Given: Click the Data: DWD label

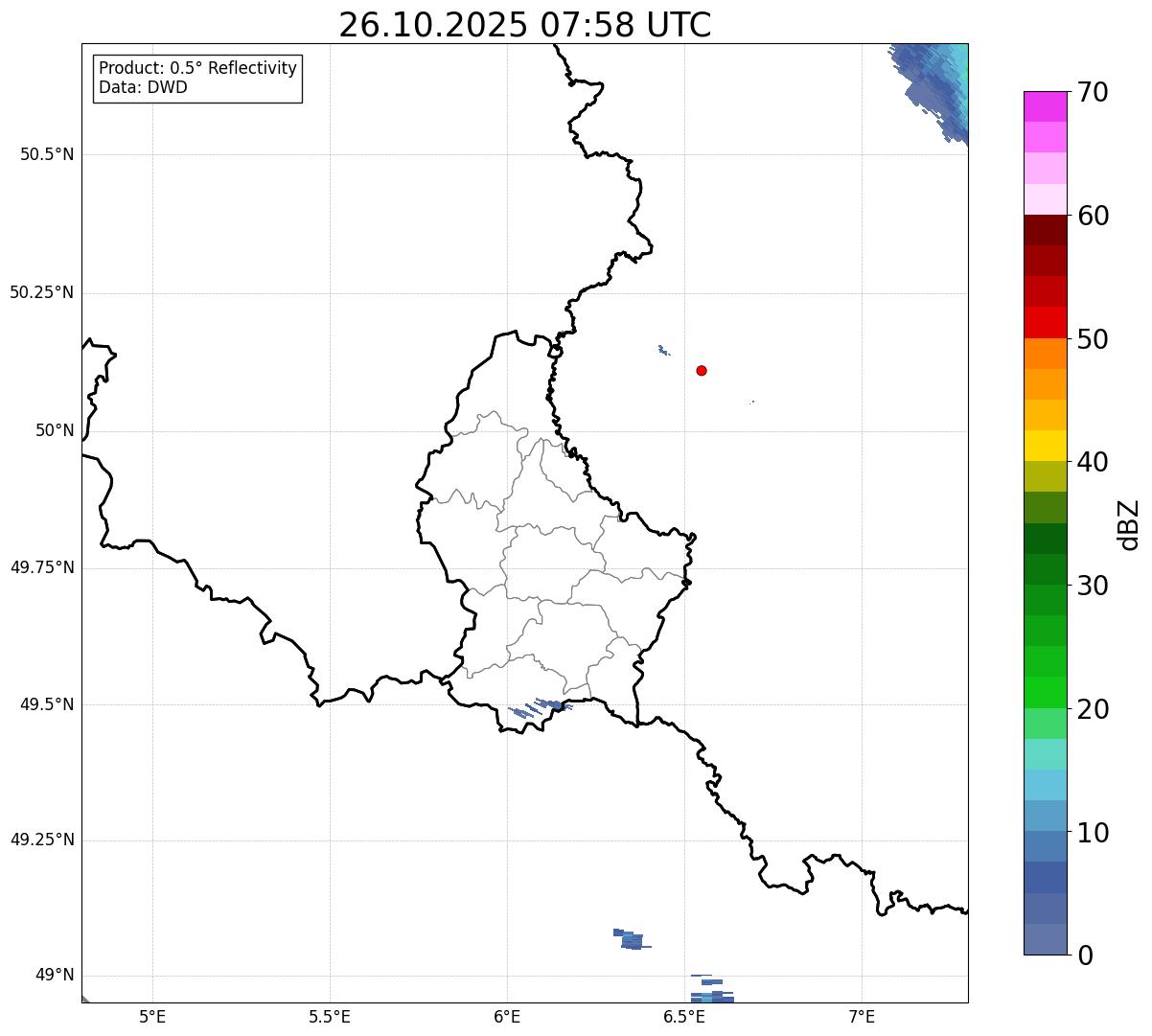Looking at the screenshot, I should click(143, 87).
